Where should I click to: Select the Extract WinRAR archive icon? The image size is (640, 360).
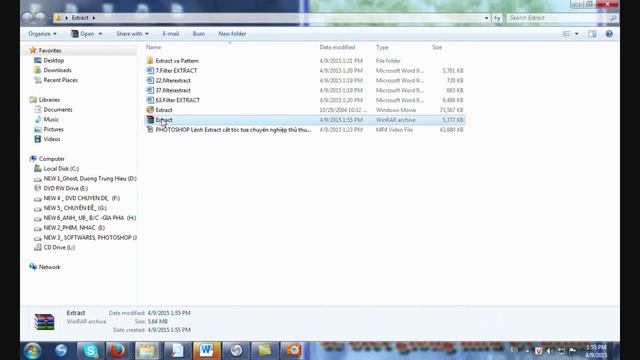[150, 120]
